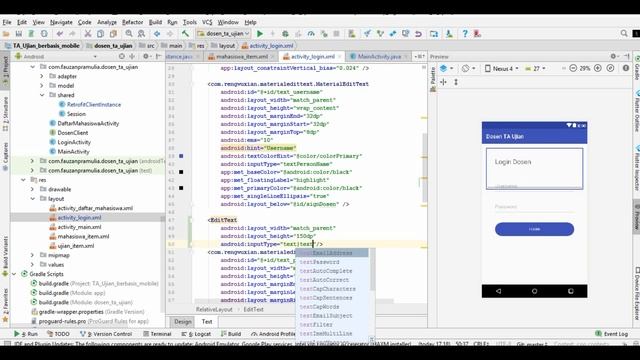This screenshot has width=640, height=360.
Task: Click the black gutter swatch for met_primaryColor
Action: click(181, 188)
